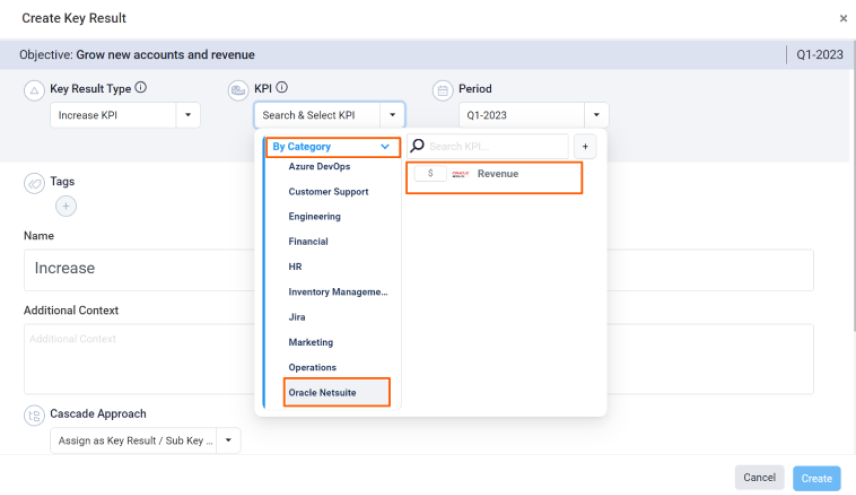The height and width of the screenshot is (495, 856).
Task: Select Financial category
Action: click(x=308, y=242)
